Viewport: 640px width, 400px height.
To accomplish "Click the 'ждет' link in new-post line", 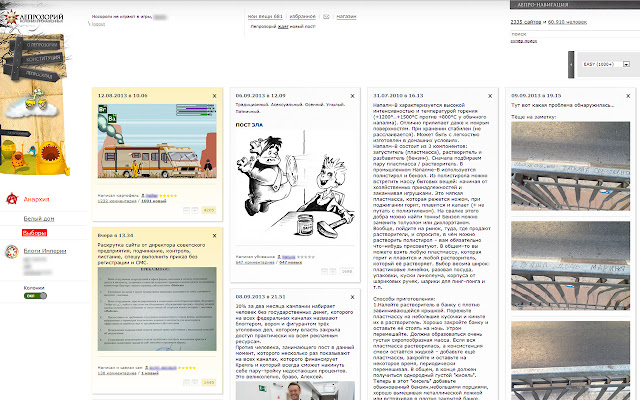I will [283, 27].
